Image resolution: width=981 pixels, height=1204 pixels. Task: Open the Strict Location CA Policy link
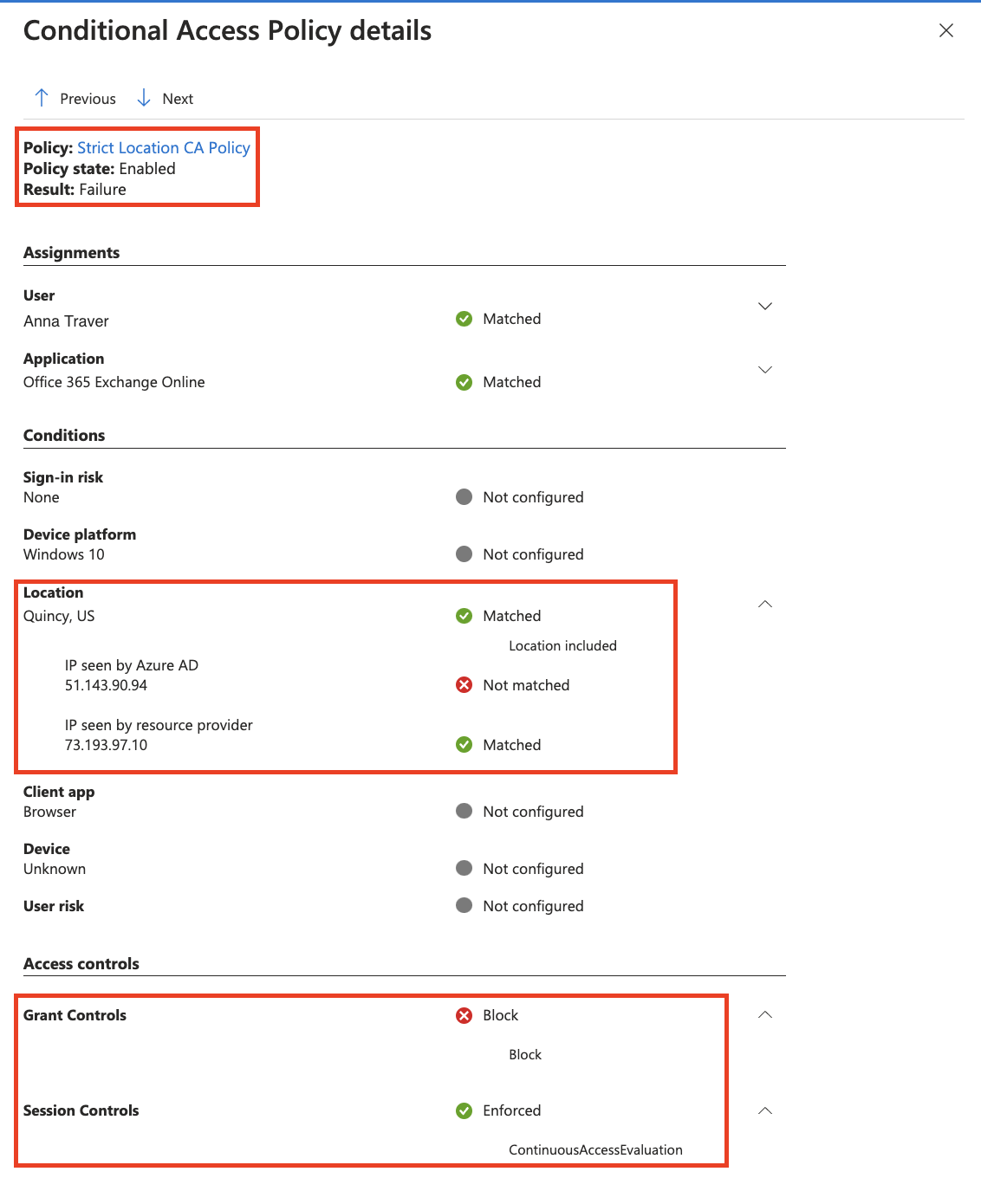pyautogui.click(x=164, y=147)
